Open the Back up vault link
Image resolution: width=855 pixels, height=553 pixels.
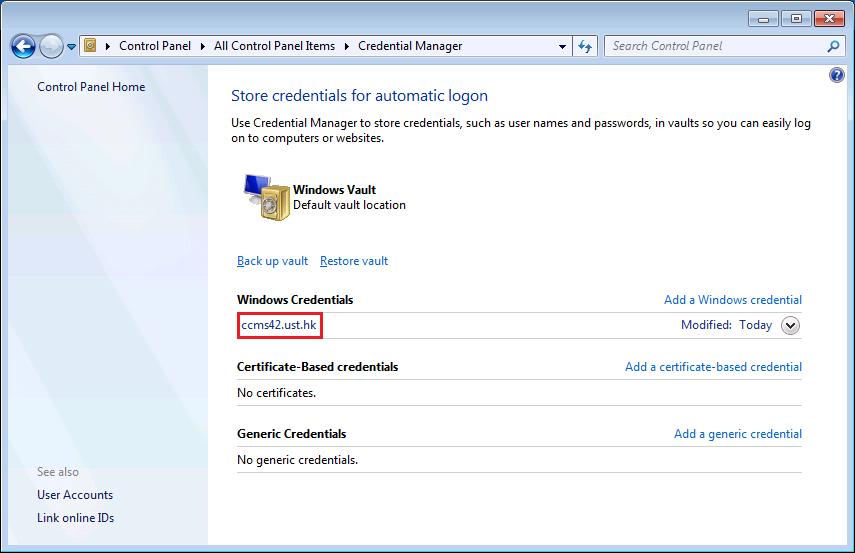coord(272,261)
